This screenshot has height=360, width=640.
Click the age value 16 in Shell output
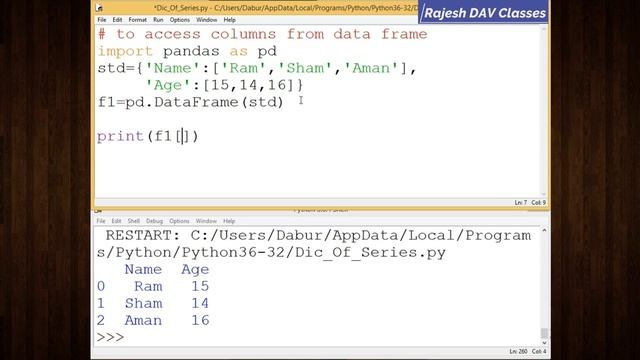200,320
